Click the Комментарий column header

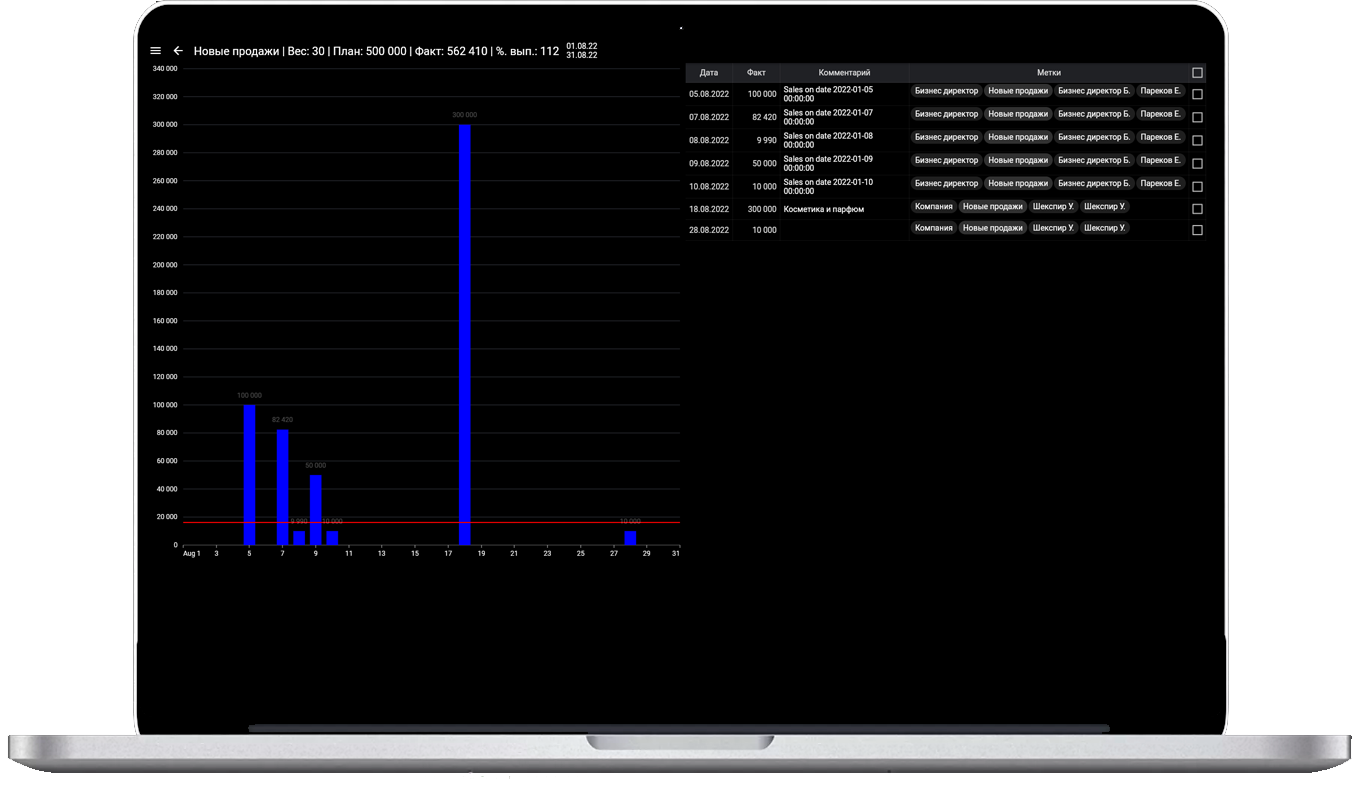[x=844, y=73]
